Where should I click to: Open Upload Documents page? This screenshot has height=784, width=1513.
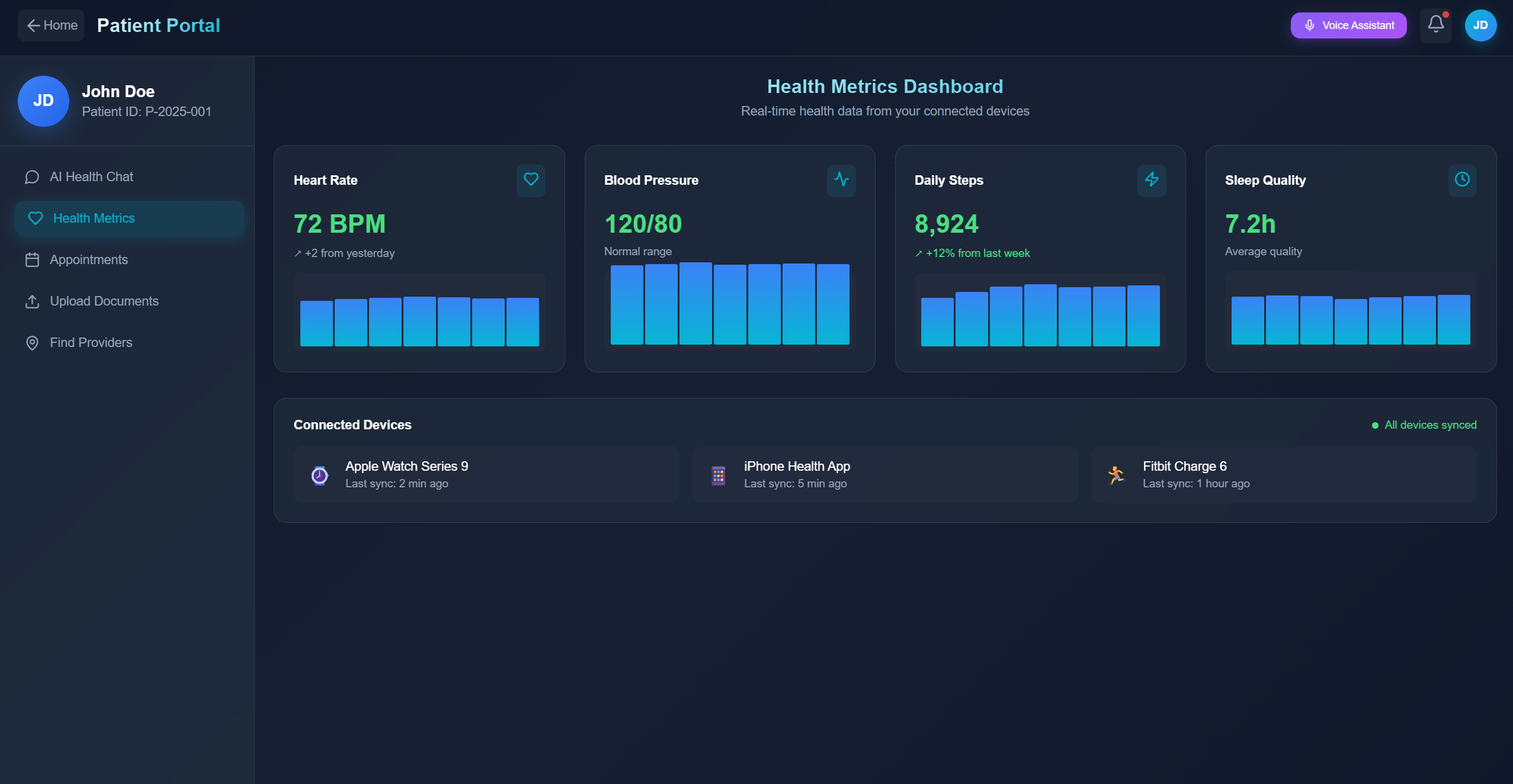[104, 301]
